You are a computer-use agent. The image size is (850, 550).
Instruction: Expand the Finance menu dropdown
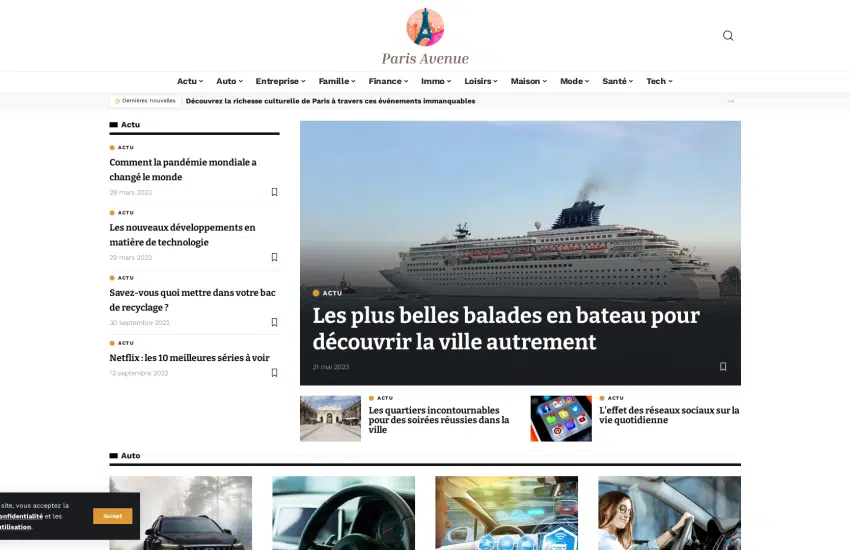(388, 81)
